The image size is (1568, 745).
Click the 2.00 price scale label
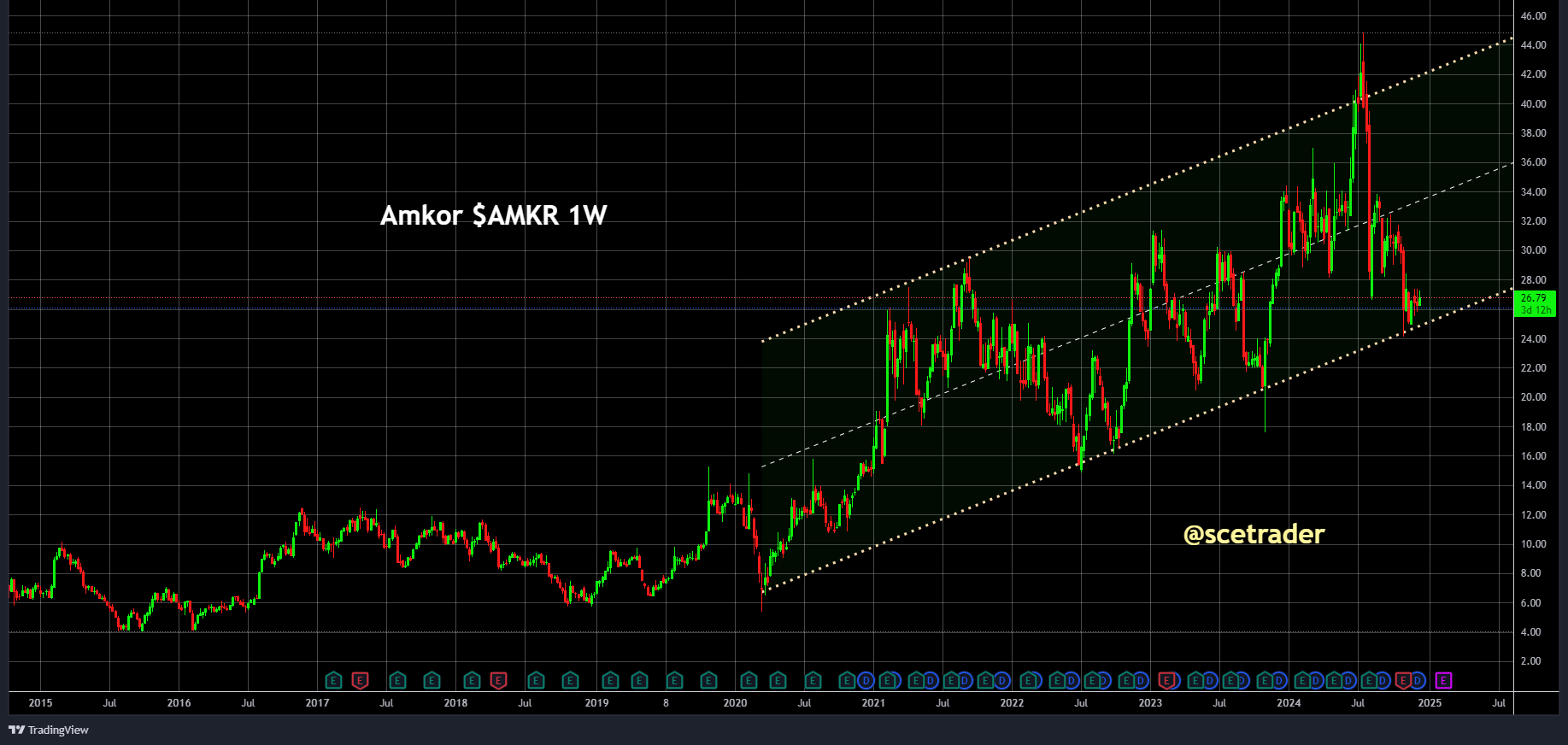[x=1531, y=661]
